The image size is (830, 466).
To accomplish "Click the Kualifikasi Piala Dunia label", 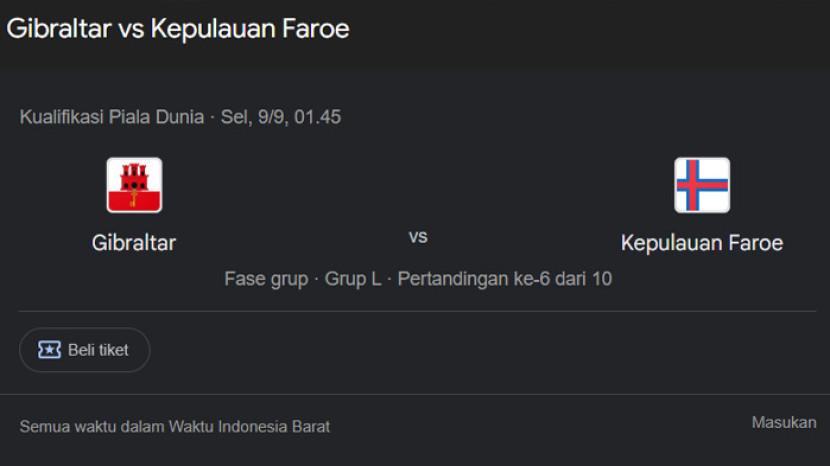I will (x=112, y=117).
